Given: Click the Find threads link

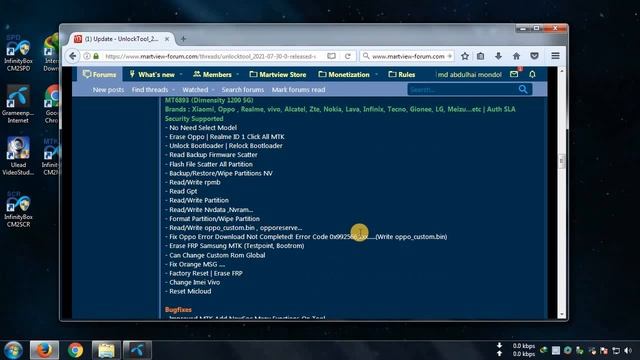Looking at the screenshot, I should click(x=150, y=90).
